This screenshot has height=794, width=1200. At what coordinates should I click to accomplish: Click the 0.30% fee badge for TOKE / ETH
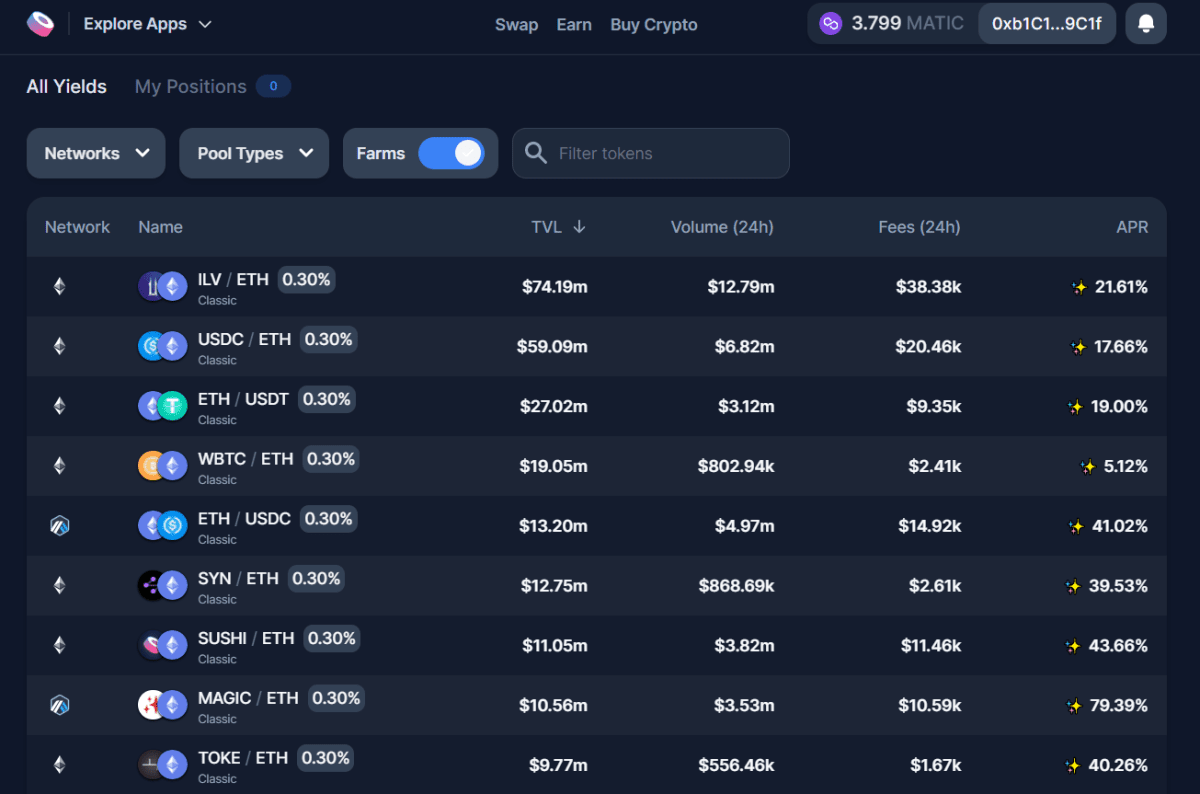click(325, 758)
